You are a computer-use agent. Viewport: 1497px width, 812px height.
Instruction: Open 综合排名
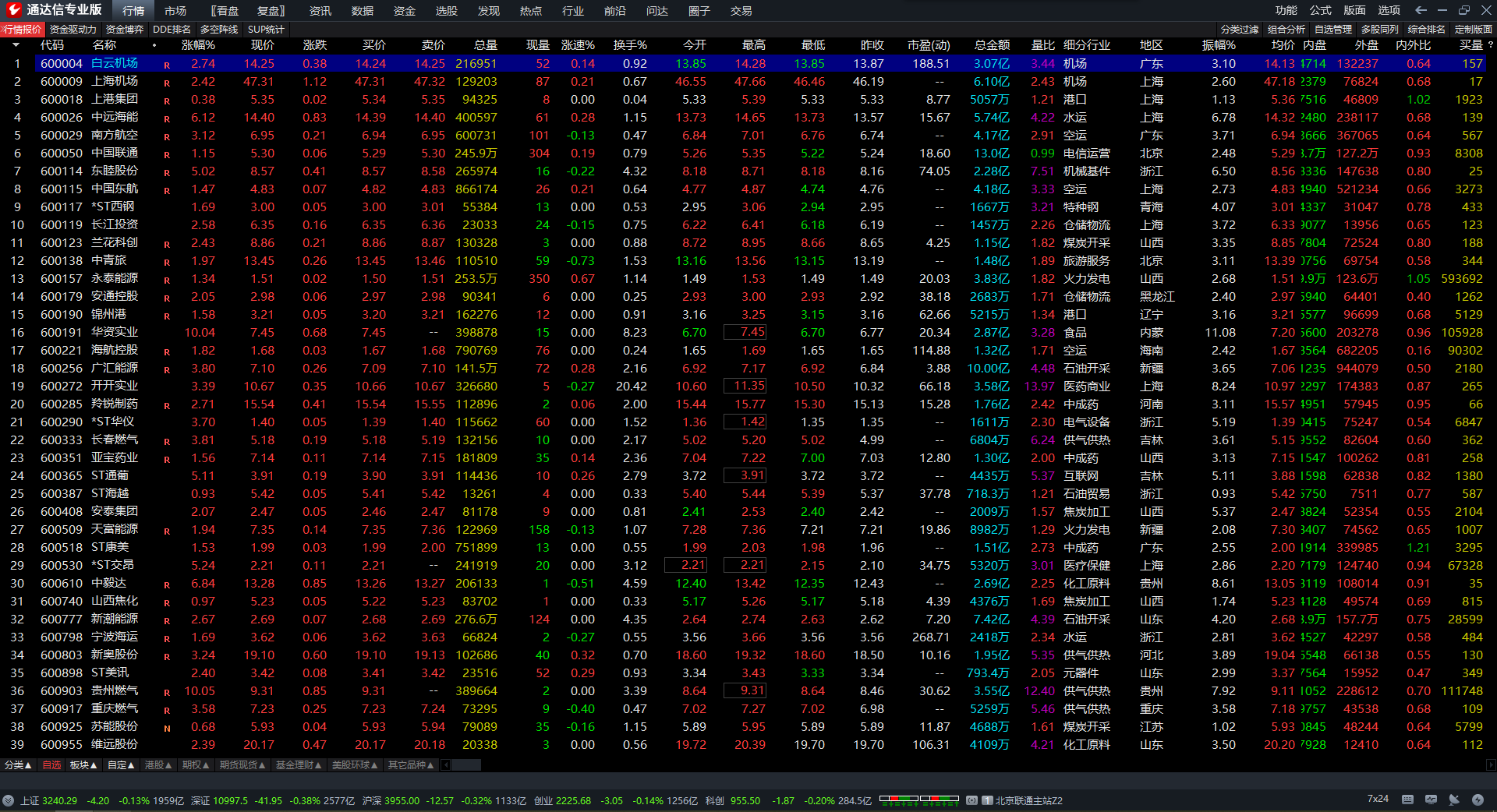pyautogui.click(x=1427, y=30)
